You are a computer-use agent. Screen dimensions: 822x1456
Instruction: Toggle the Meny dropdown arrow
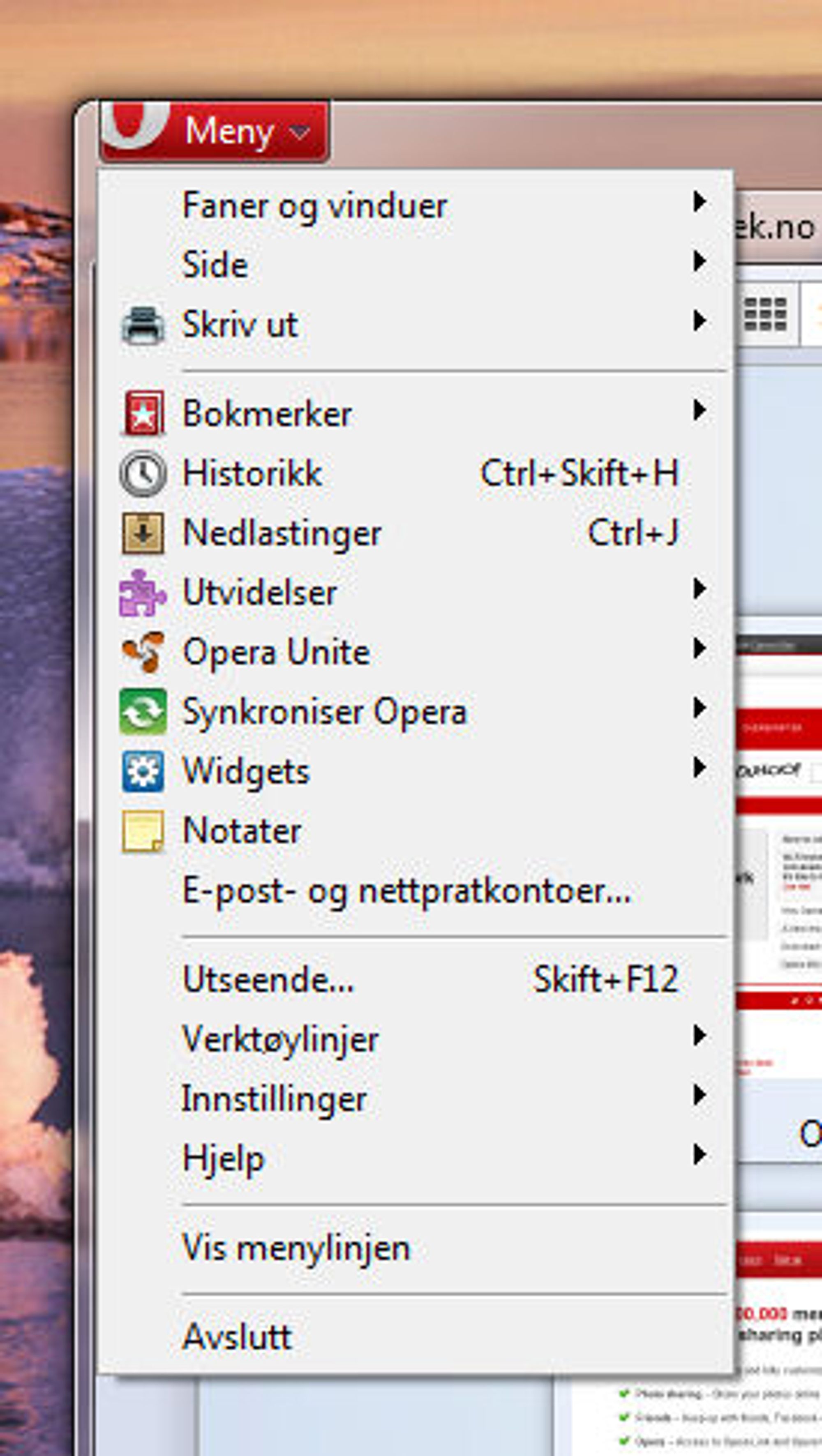[x=299, y=133]
